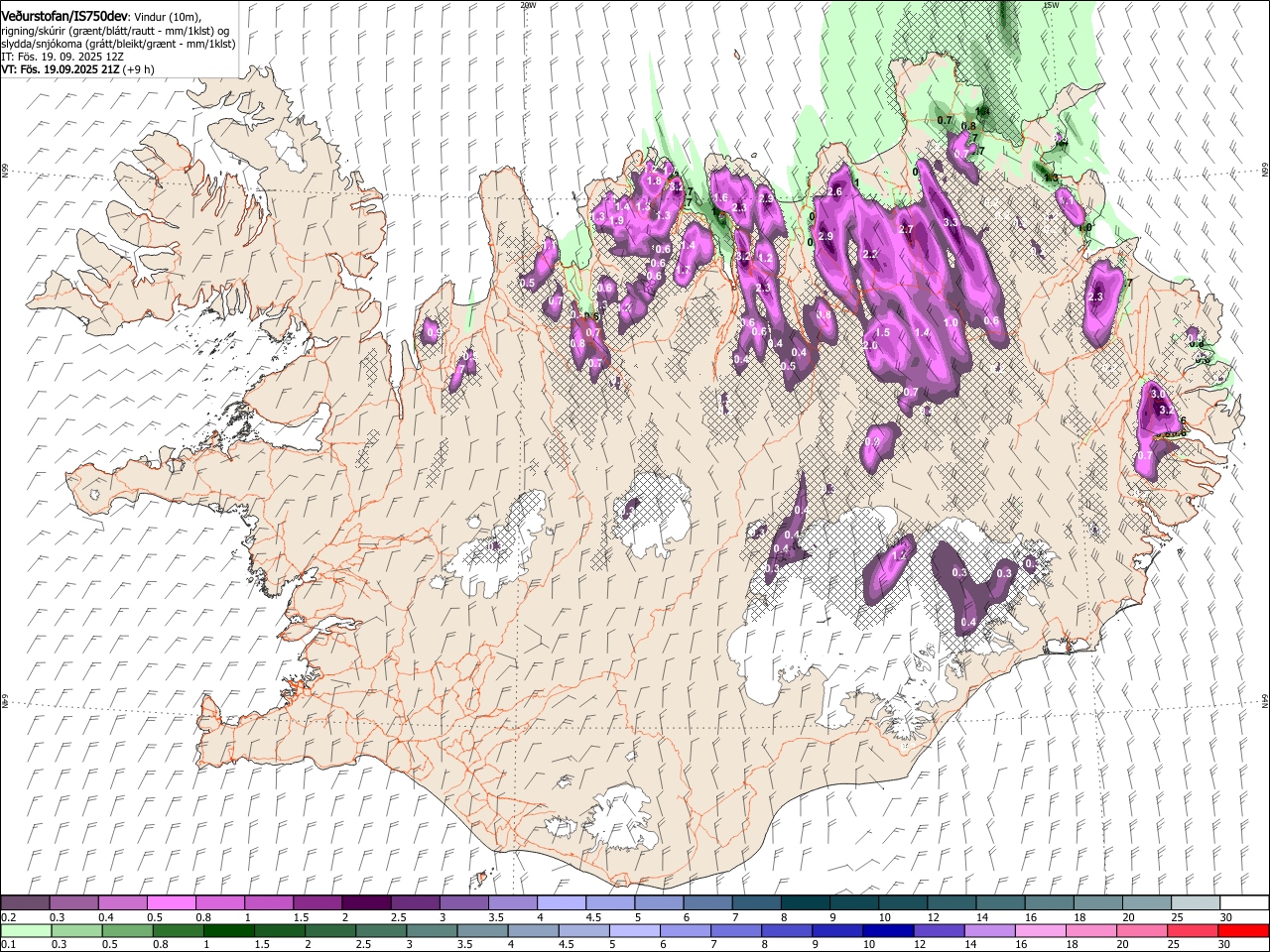Click the 20–25 hot pink swatch, lower scale
The height and width of the screenshot is (952, 1270).
click(1141, 930)
